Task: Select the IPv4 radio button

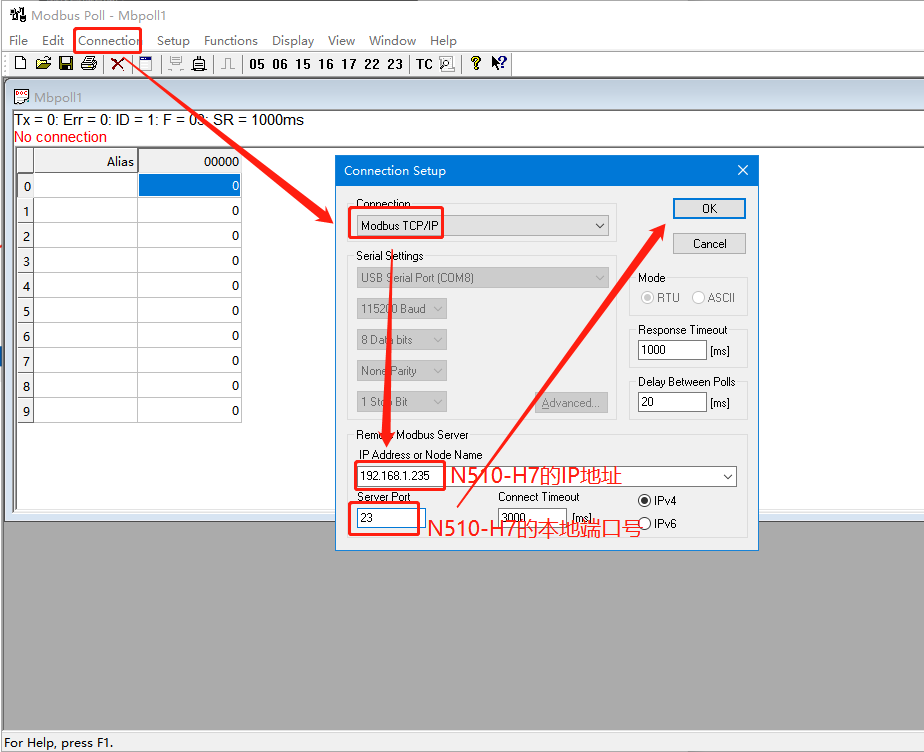Action: coord(644,500)
